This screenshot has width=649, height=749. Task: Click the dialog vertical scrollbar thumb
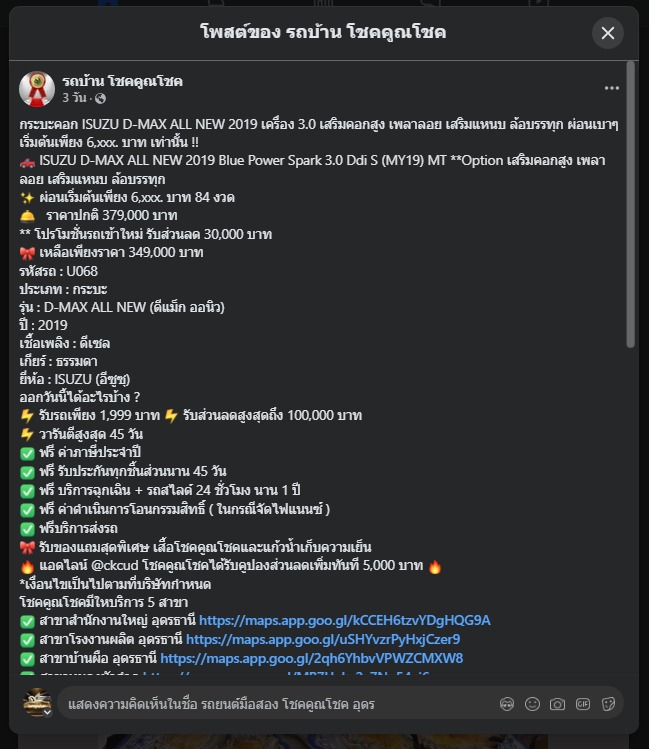click(630, 204)
